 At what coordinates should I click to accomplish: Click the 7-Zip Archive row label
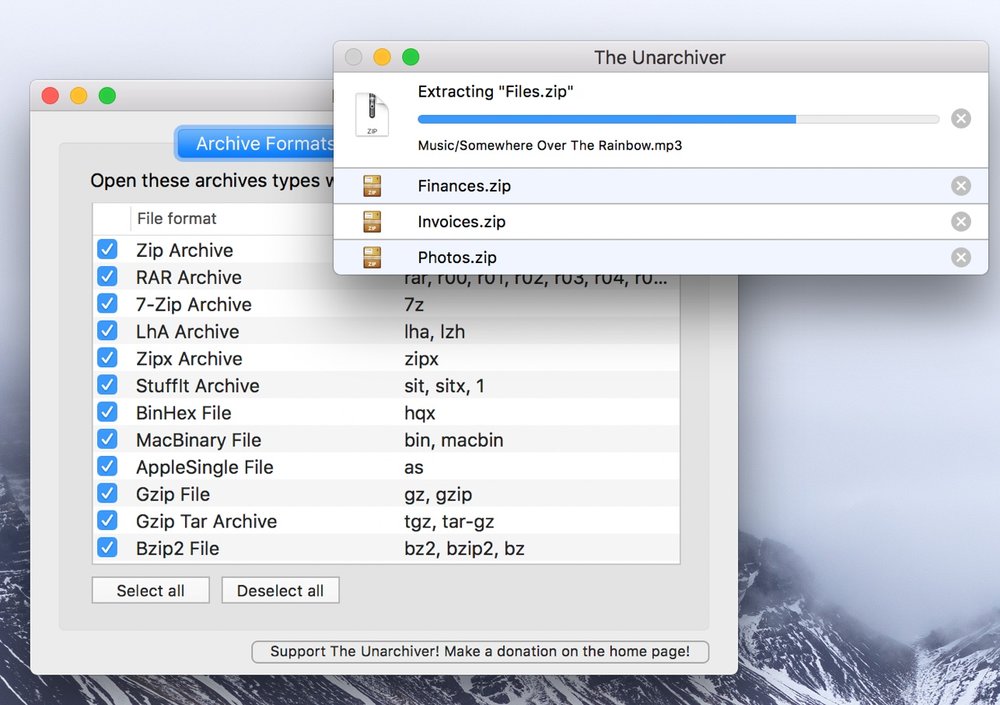pyautogui.click(x=194, y=304)
